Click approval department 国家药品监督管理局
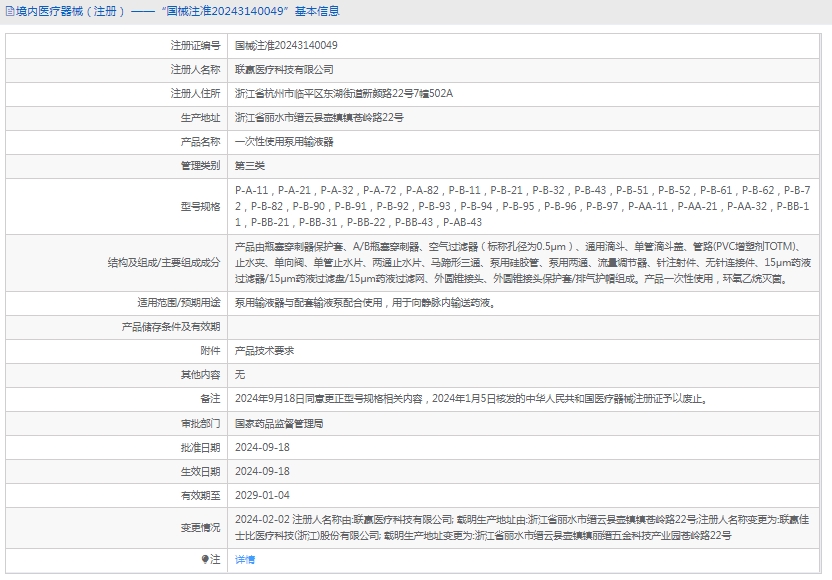 (279, 423)
